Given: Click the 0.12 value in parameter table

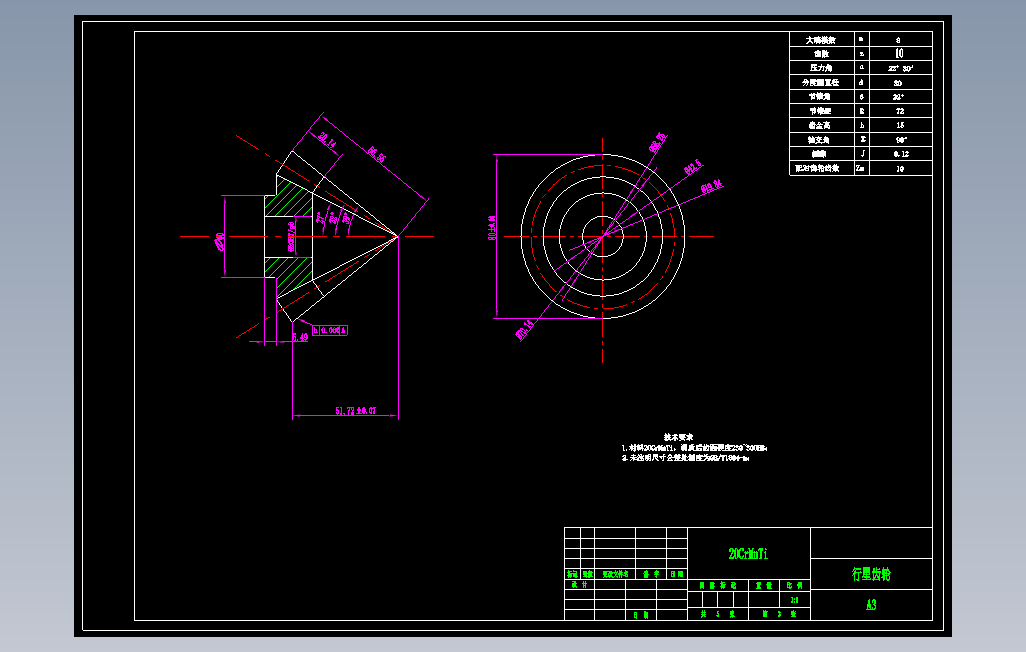Looking at the screenshot, I should (901, 154).
